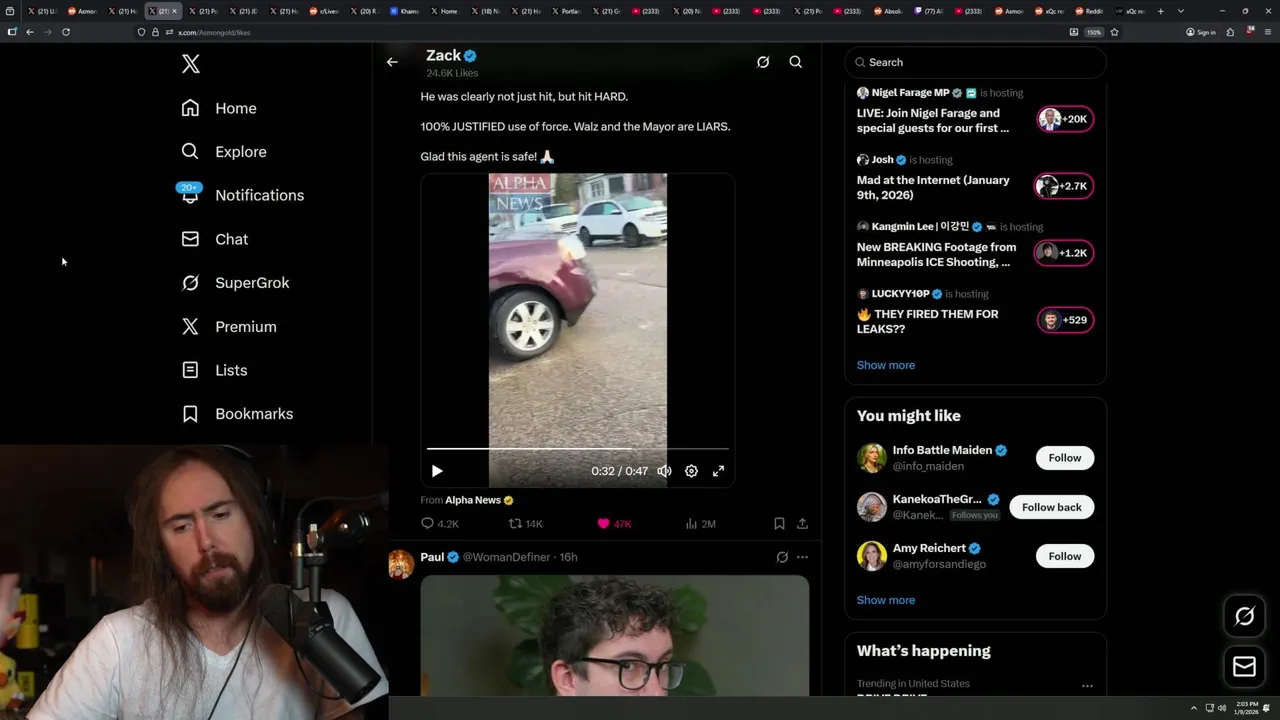Open Bookmarks page
Screen dimensions: 1280x720
[237, 414]
